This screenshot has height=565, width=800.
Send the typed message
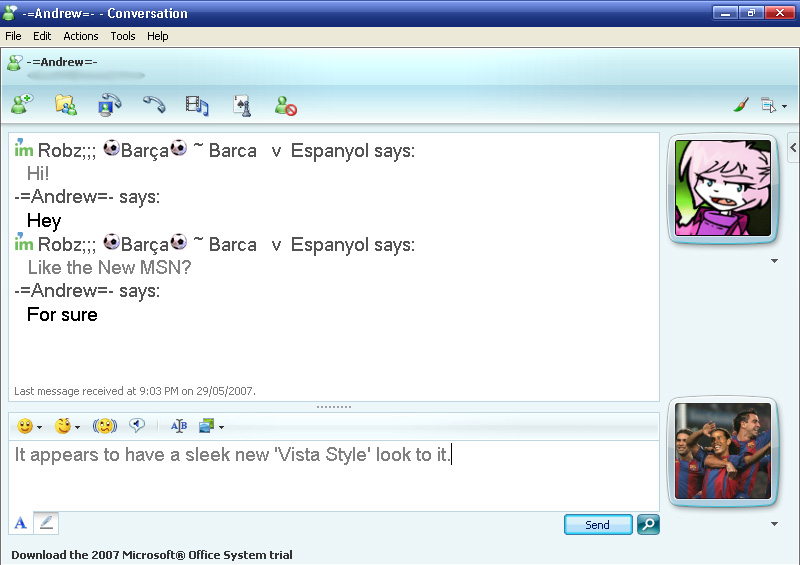[x=598, y=525]
